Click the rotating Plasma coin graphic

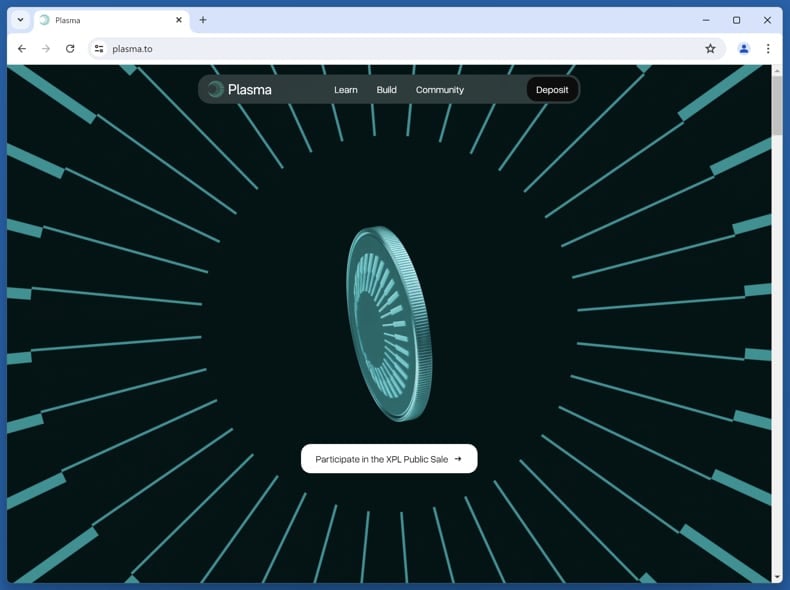pos(389,323)
